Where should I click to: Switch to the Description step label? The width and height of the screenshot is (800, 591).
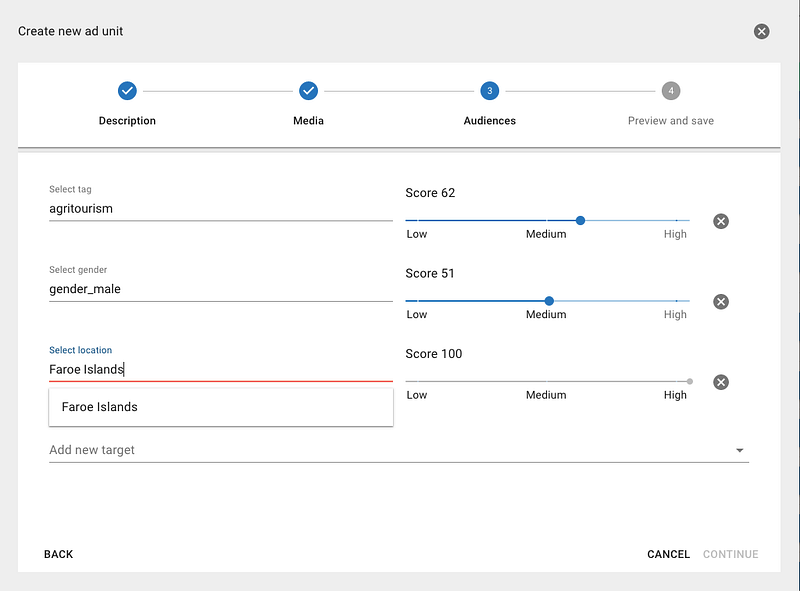tap(127, 121)
